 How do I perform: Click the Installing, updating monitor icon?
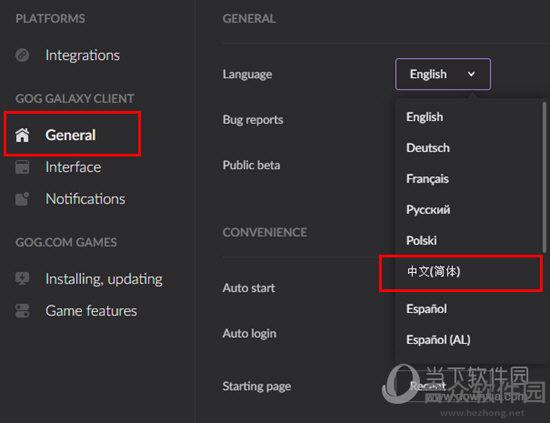tap(22, 279)
